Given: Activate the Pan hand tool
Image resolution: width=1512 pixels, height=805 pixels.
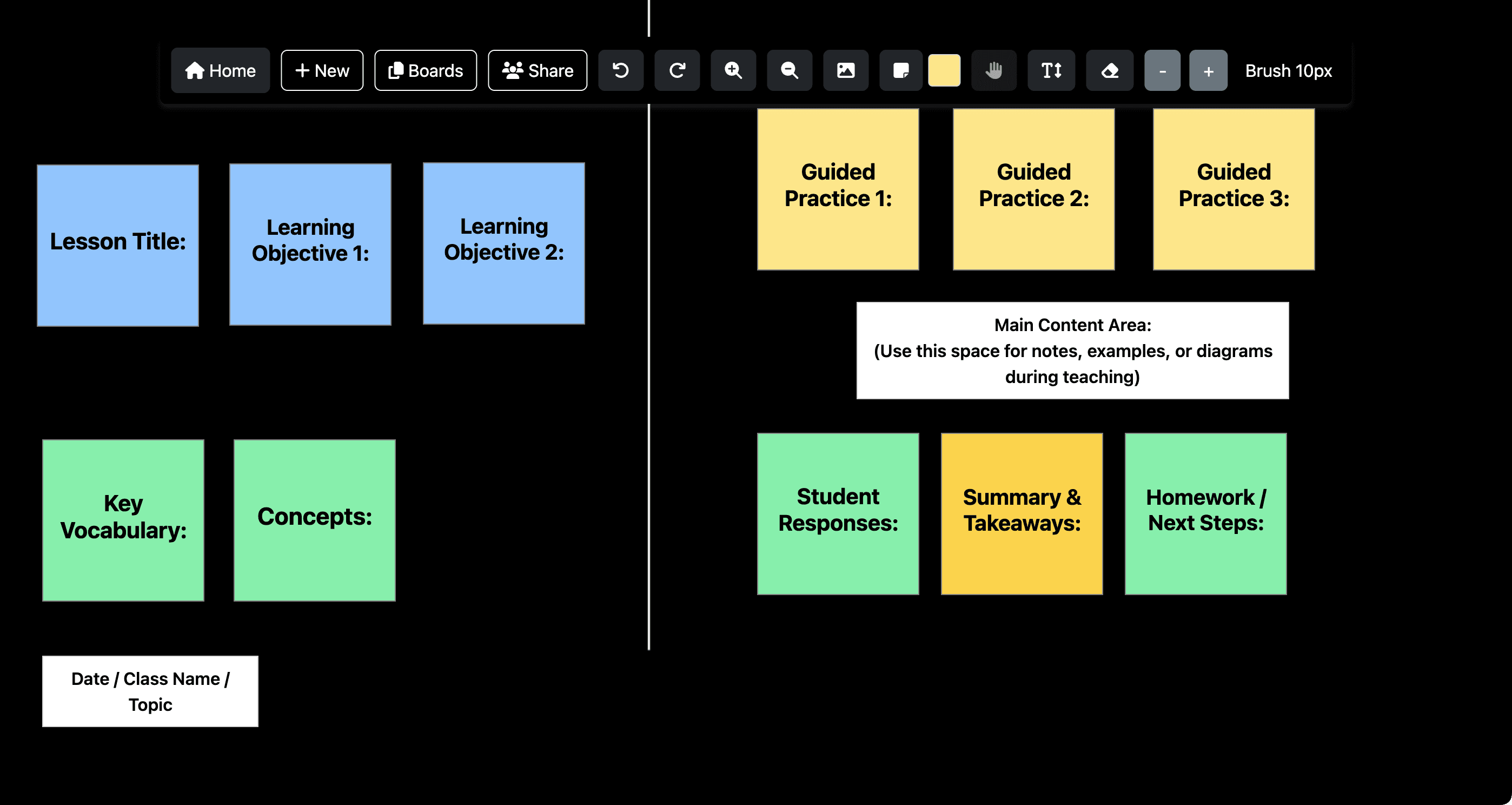Looking at the screenshot, I should point(994,70).
